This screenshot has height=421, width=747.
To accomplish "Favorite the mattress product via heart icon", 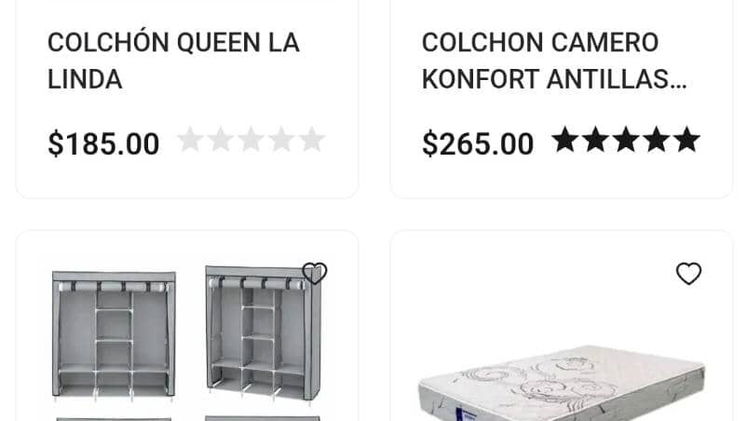I will [689, 273].
